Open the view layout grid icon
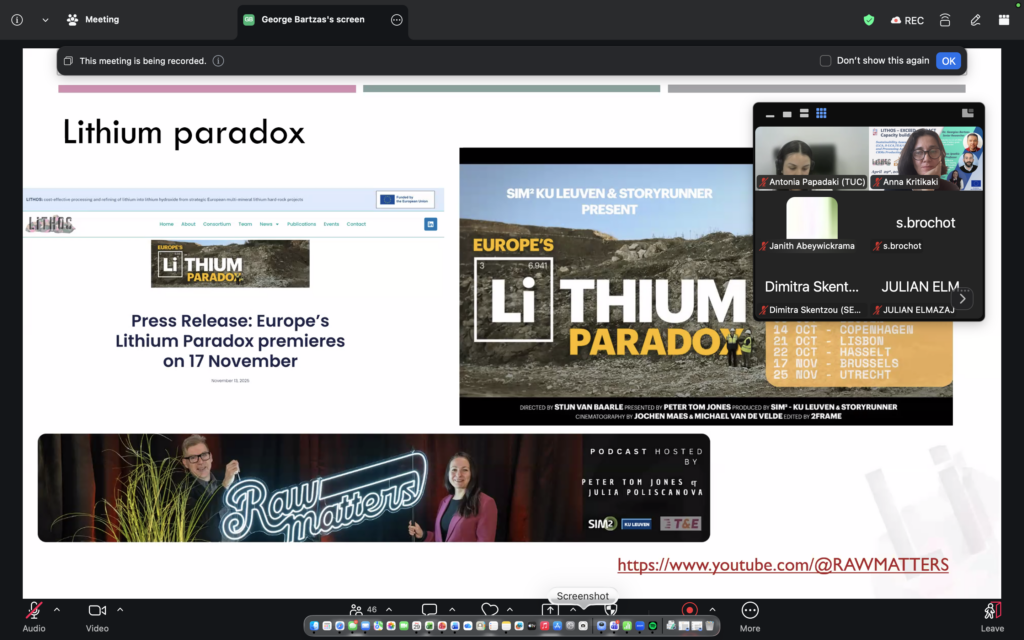This screenshot has height=640, width=1024. pyautogui.click(x=1004, y=20)
